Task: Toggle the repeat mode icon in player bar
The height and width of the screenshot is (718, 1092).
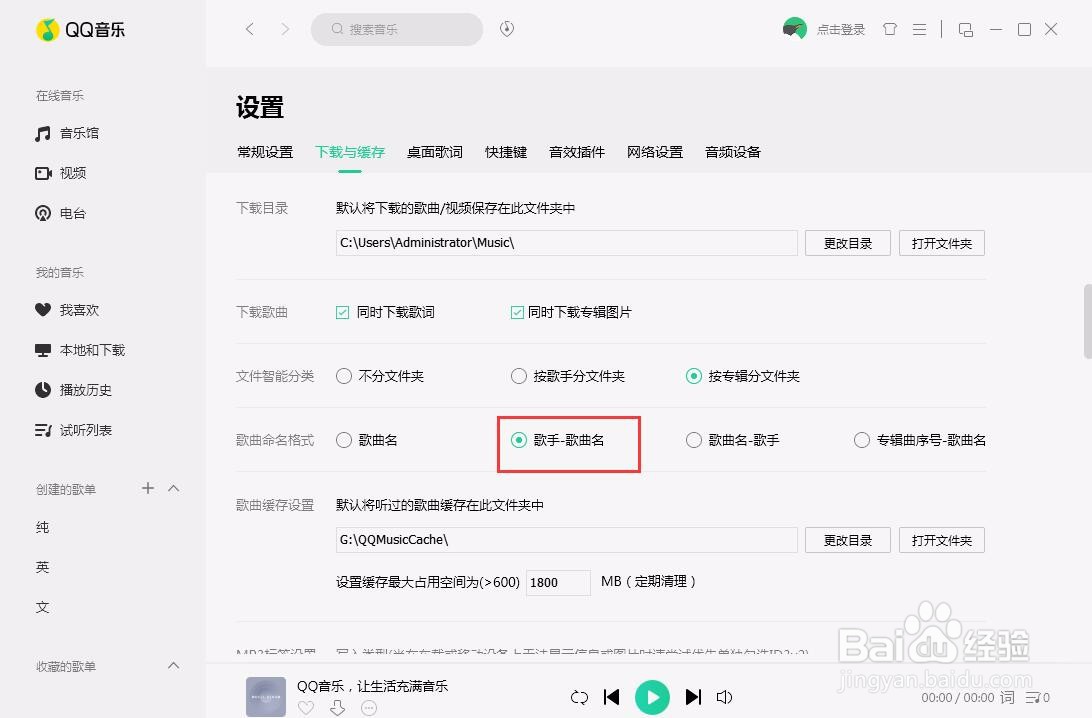Action: [579, 697]
